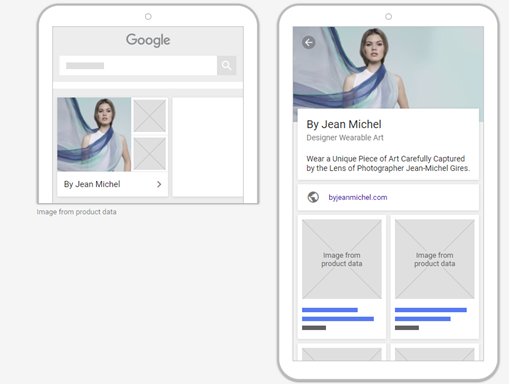
Task: Select the upper small product placeholder thumbnail
Action: tap(150, 116)
